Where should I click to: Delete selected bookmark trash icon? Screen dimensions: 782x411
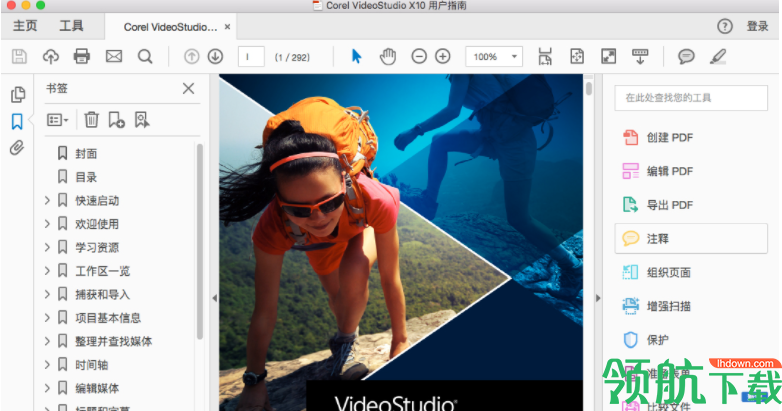pyautogui.click(x=91, y=120)
